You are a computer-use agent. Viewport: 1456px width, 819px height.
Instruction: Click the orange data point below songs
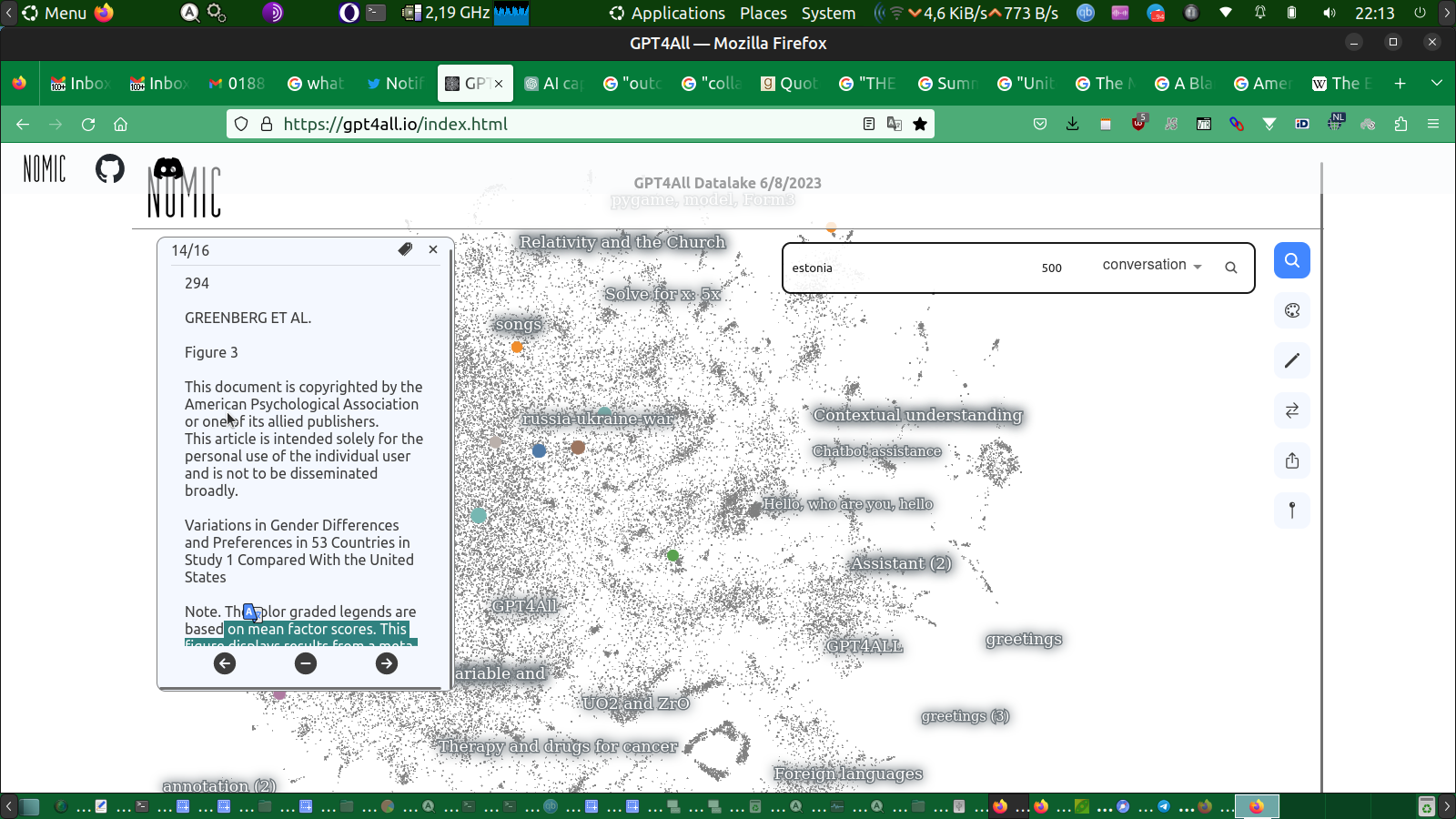click(517, 347)
